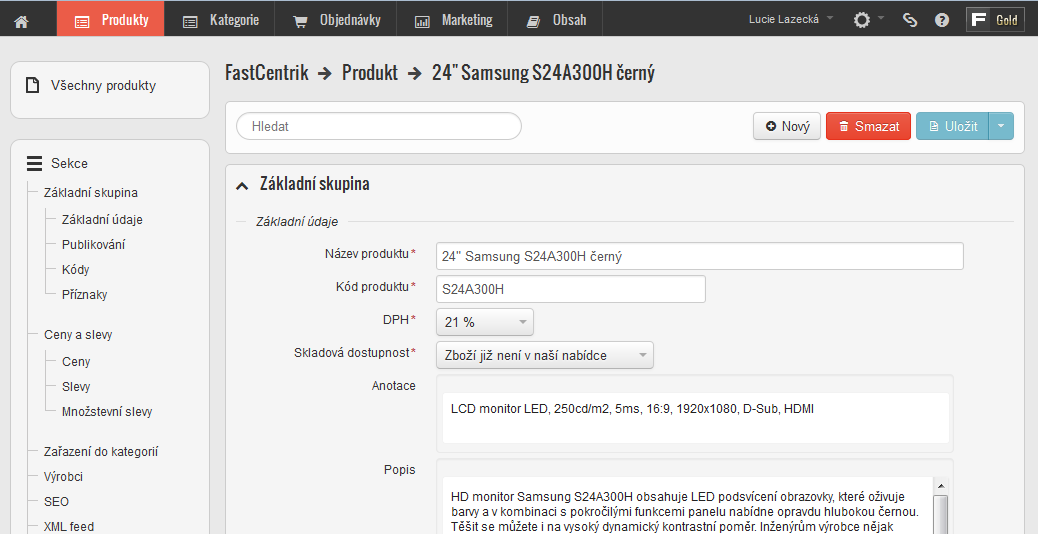Select Výrobci in section tree

(63, 476)
